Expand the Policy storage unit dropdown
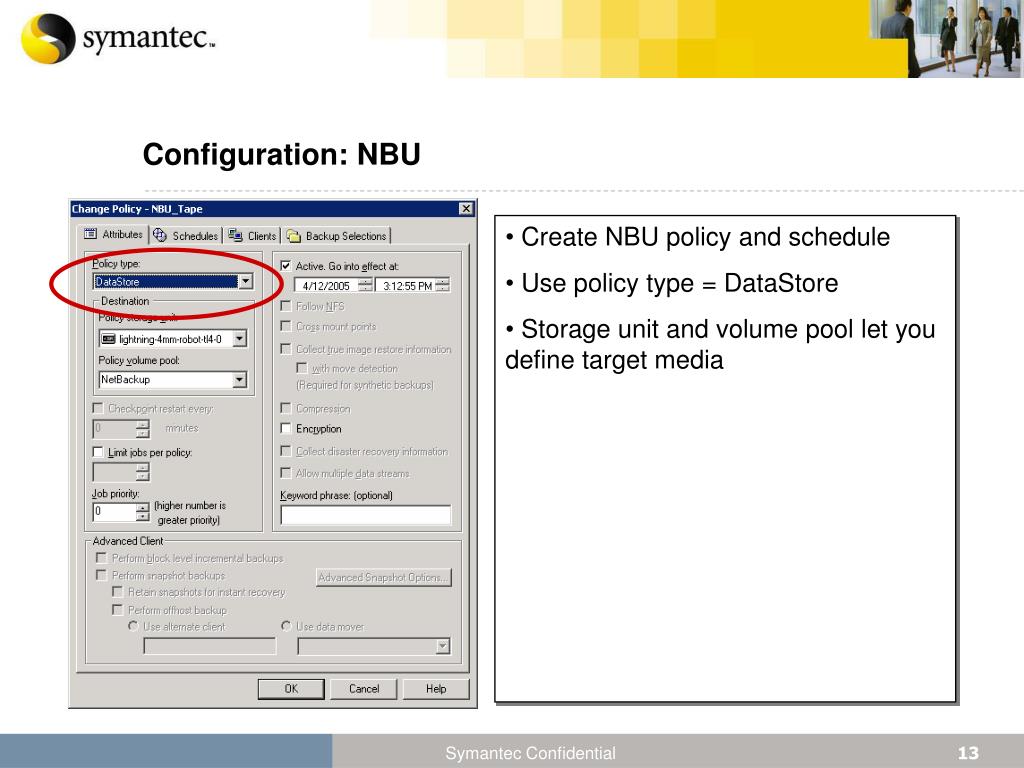 (x=240, y=338)
